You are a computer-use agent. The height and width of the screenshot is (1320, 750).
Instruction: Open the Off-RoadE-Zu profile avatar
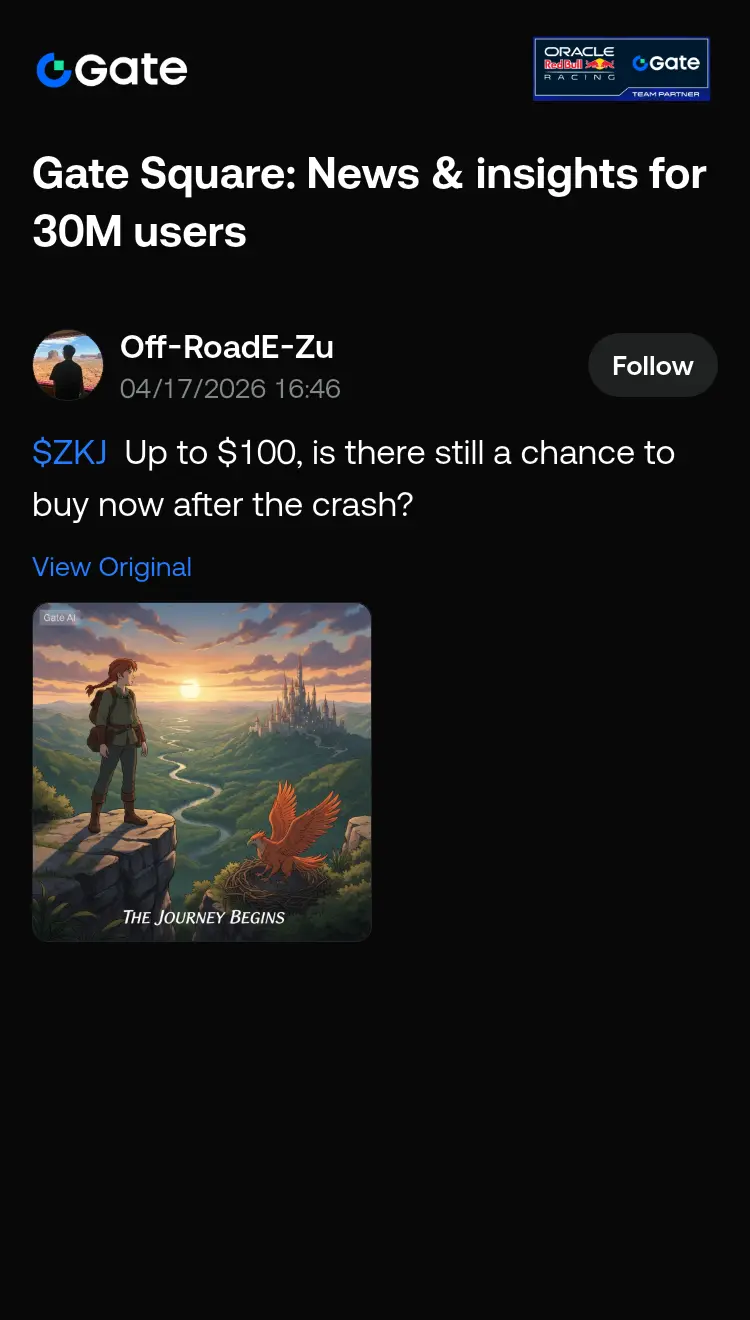pos(68,365)
